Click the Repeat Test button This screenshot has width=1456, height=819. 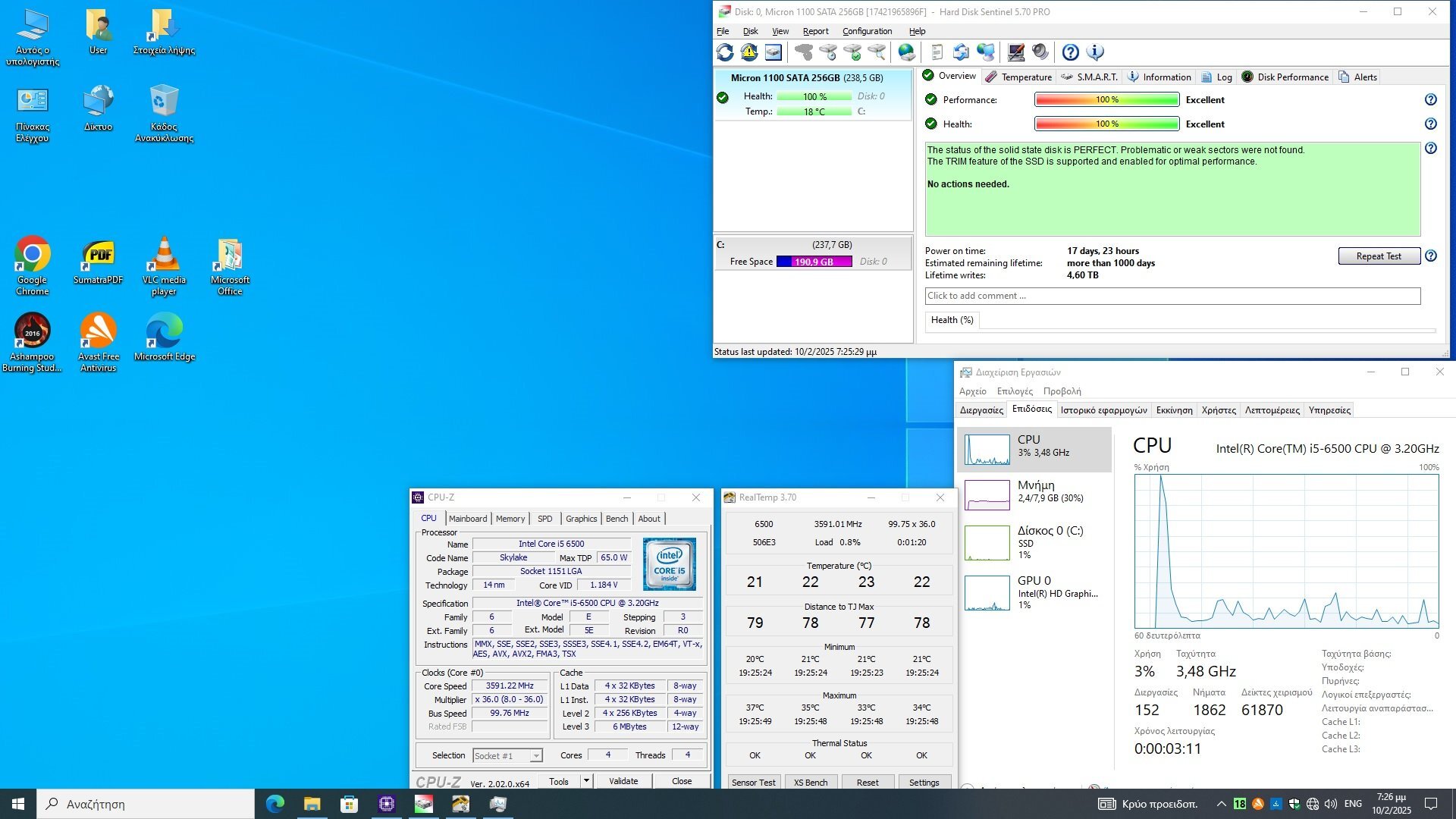[1379, 256]
